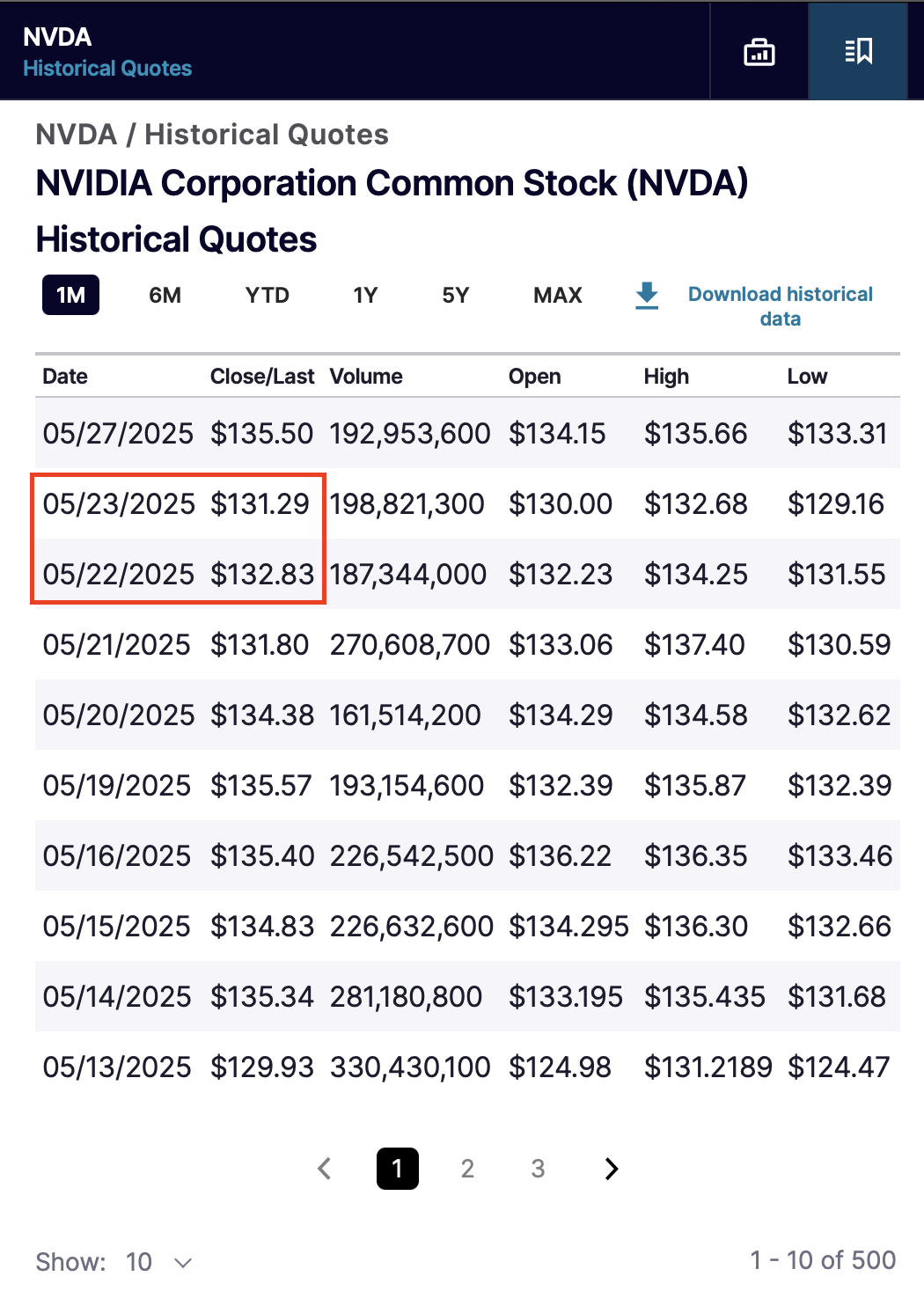The width and height of the screenshot is (924, 1313).
Task: Select the 5Y time range
Action: coord(455,295)
